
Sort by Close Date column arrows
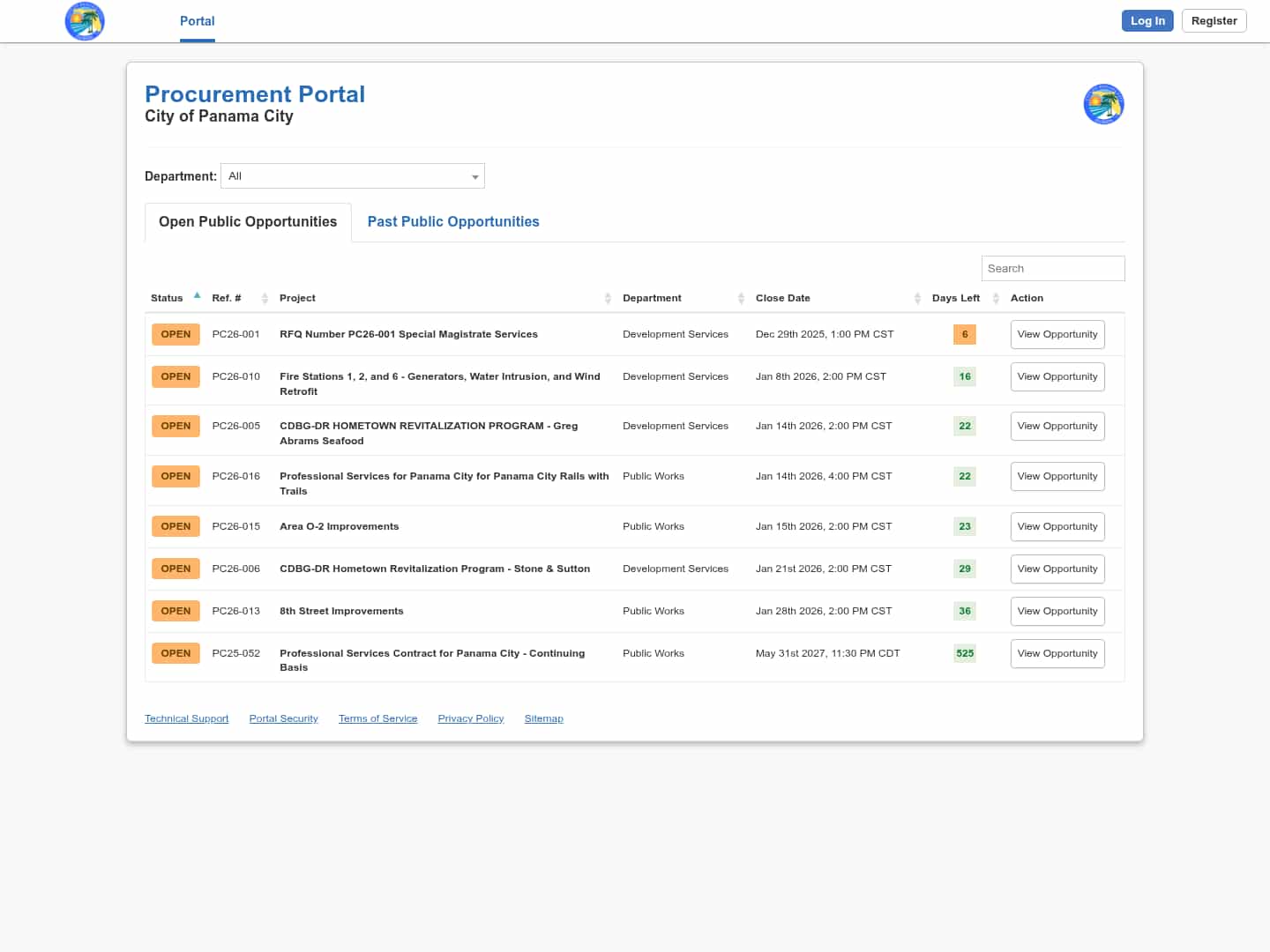pos(917,299)
